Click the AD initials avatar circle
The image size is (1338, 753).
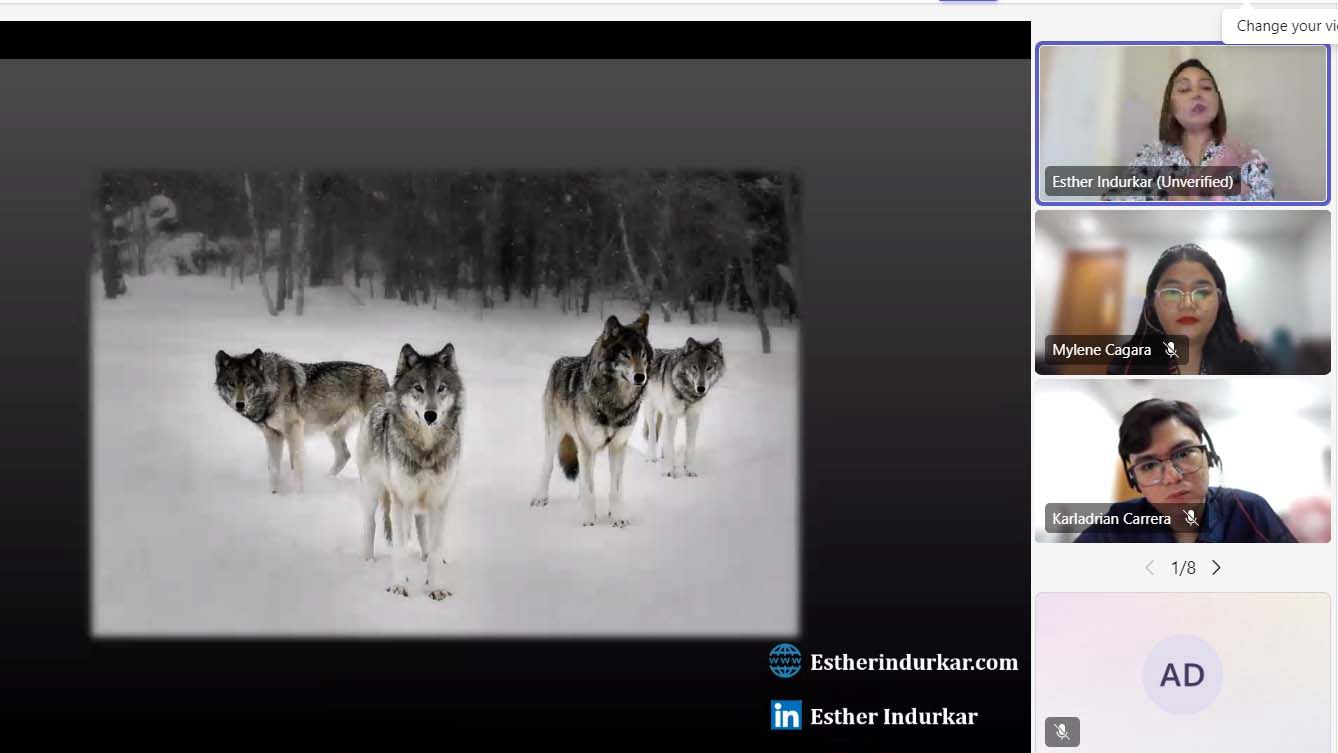(x=1182, y=675)
